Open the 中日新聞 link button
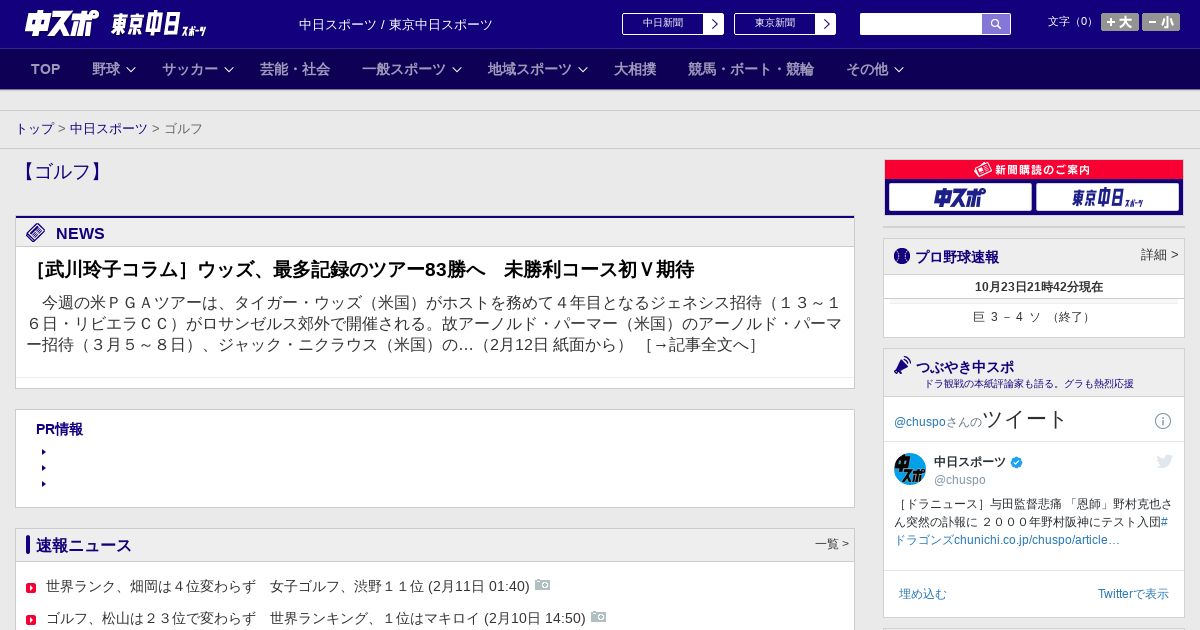 pyautogui.click(x=663, y=24)
